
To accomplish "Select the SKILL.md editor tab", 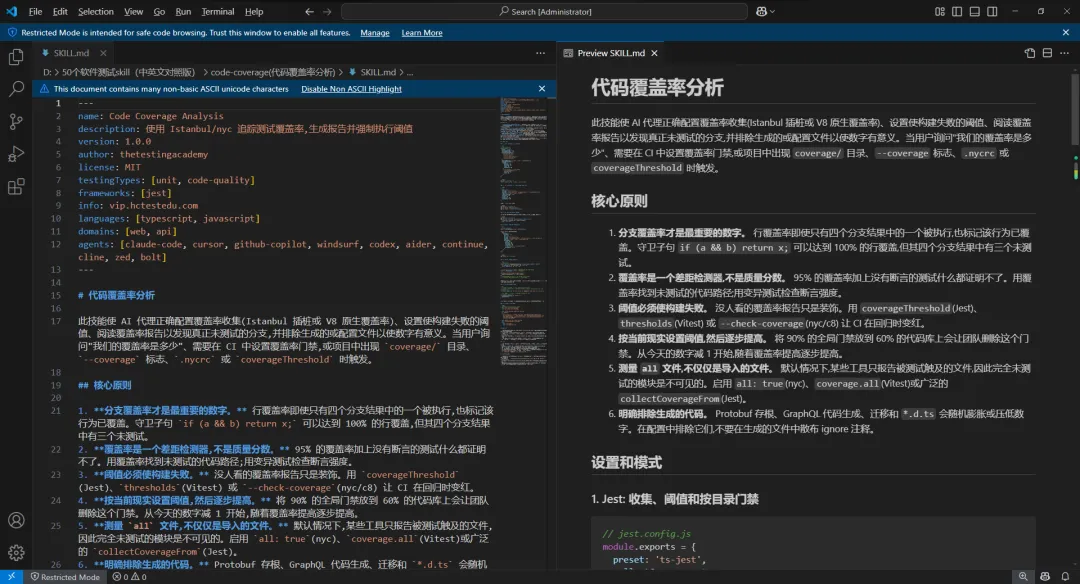I will 72,53.
